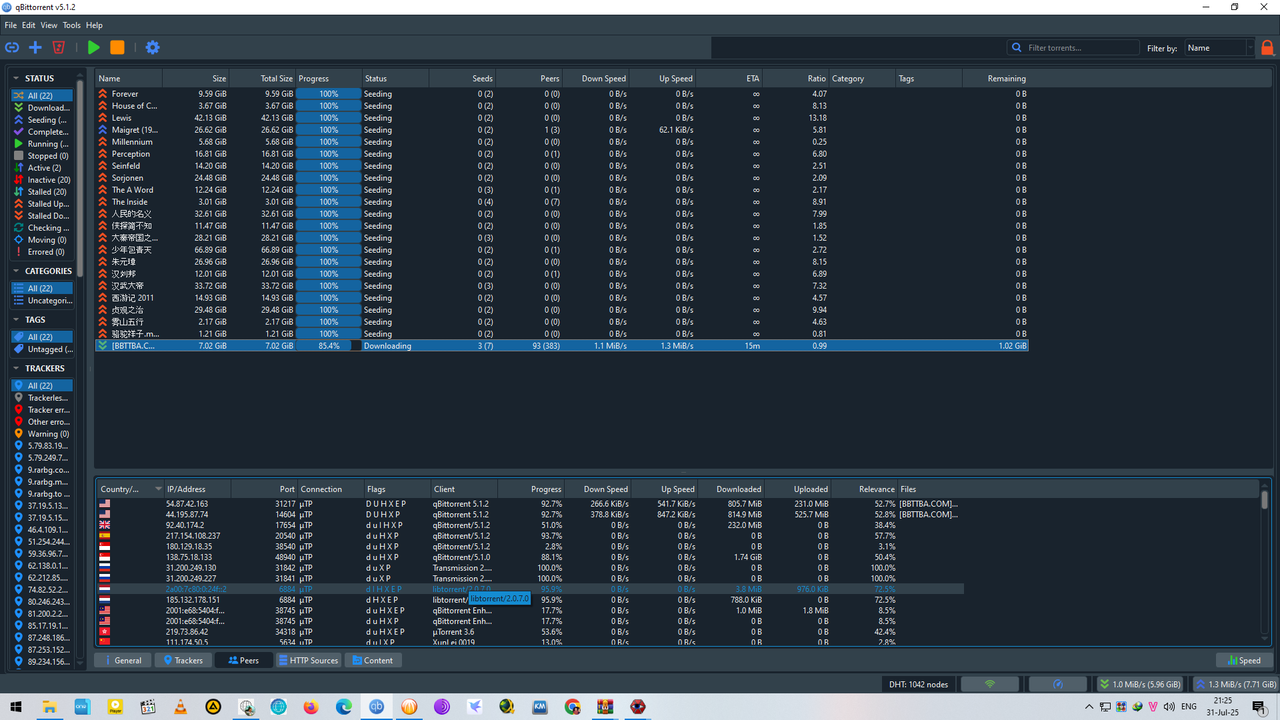Viewport: 1280px width, 720px height.
Task: Click the Add Torrent Link toolbar icon
Action: [x=12, y=47]
